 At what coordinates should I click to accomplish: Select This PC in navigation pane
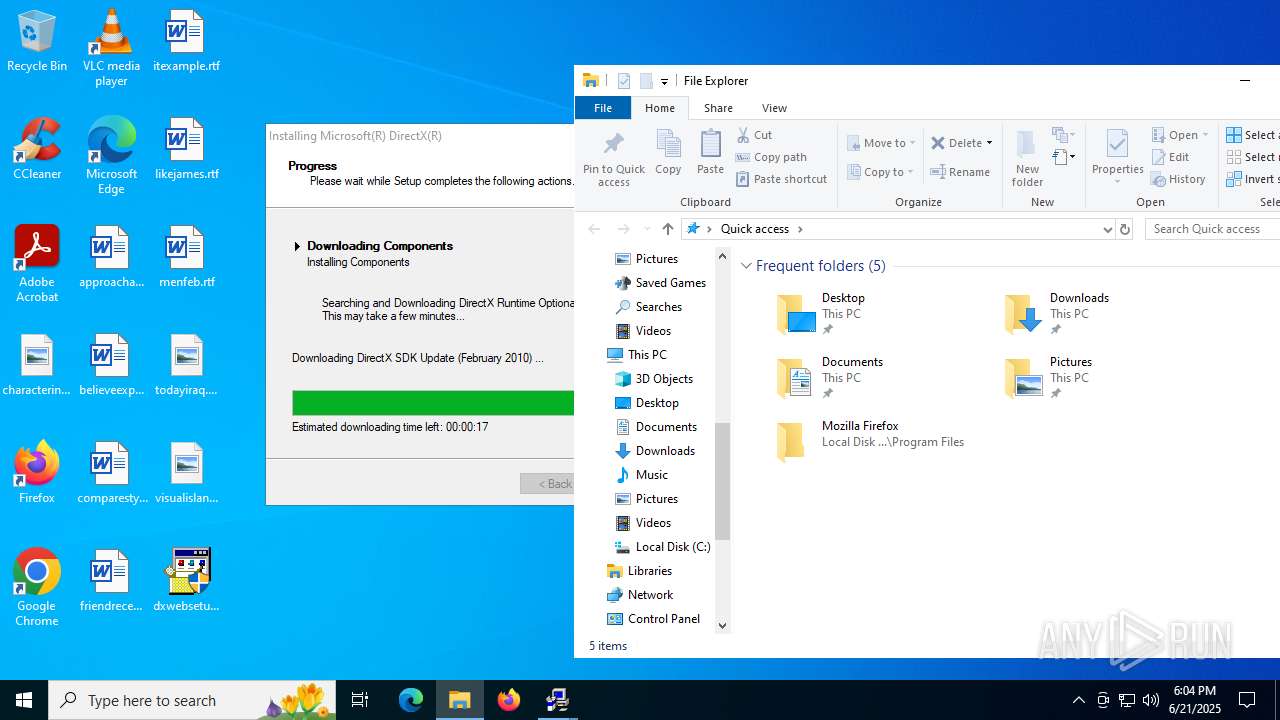[x=647, y=355]
